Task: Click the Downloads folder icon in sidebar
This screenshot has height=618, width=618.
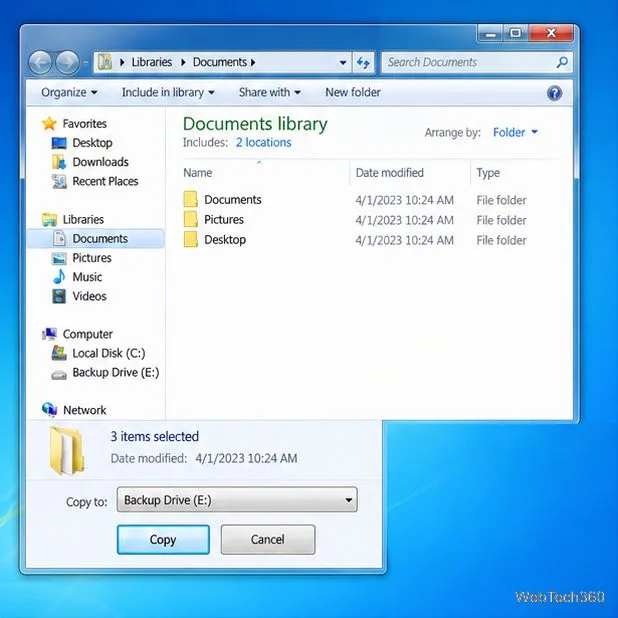Action: pos(59,162)
